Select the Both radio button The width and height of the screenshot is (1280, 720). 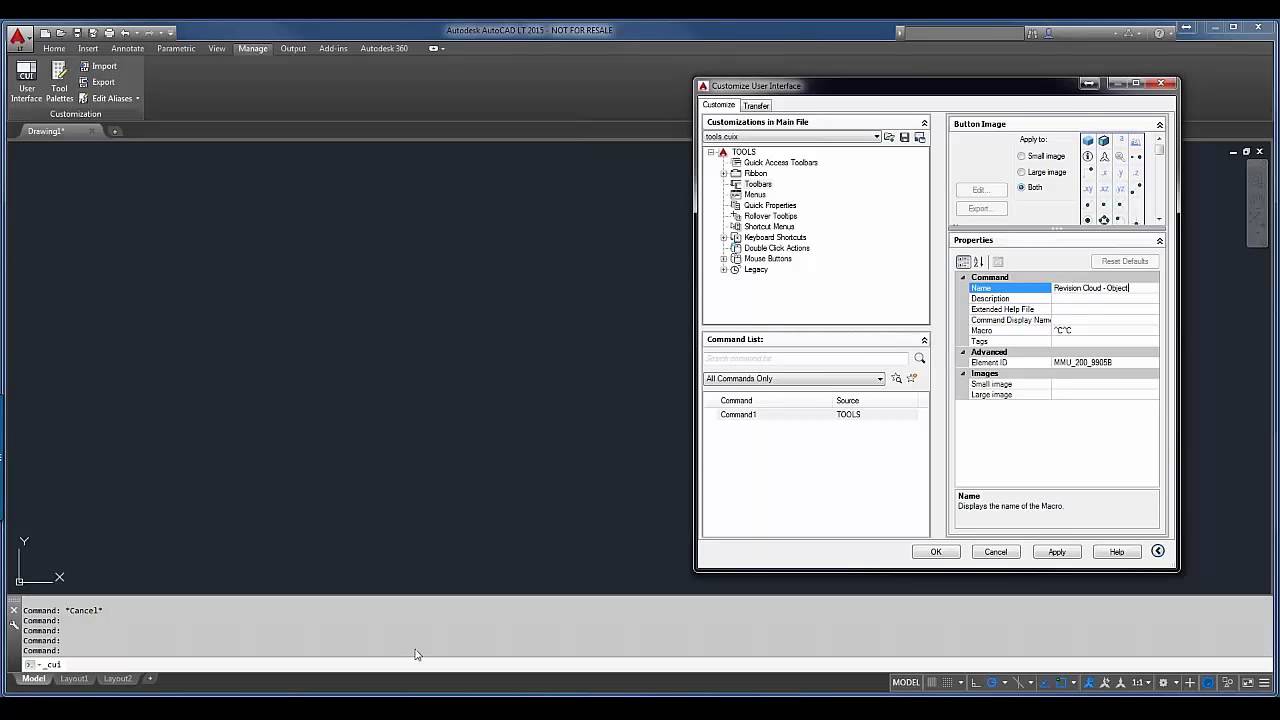coord(1021,187)
